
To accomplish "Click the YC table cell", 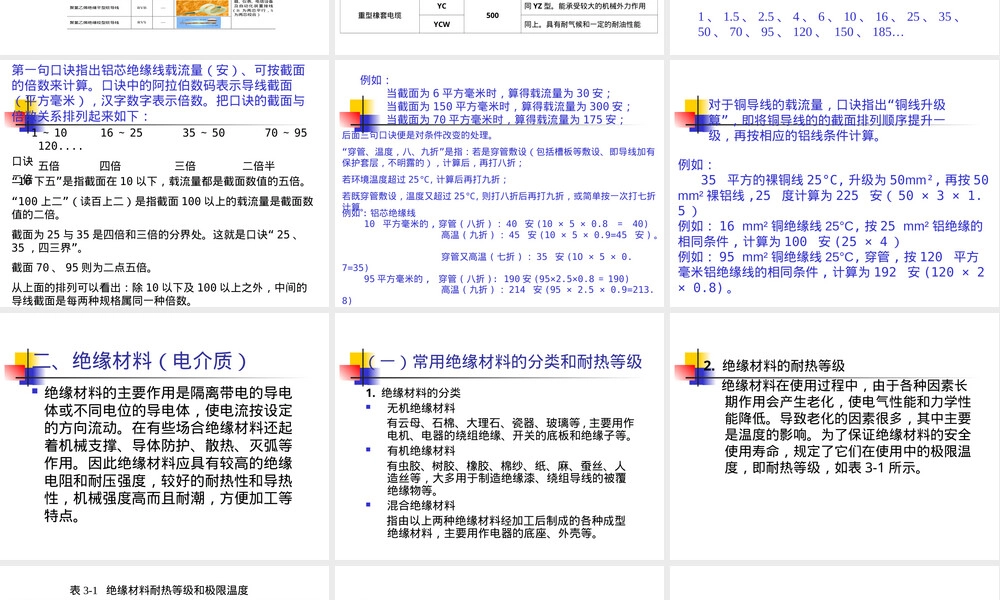I will click(x=441, y=6).
